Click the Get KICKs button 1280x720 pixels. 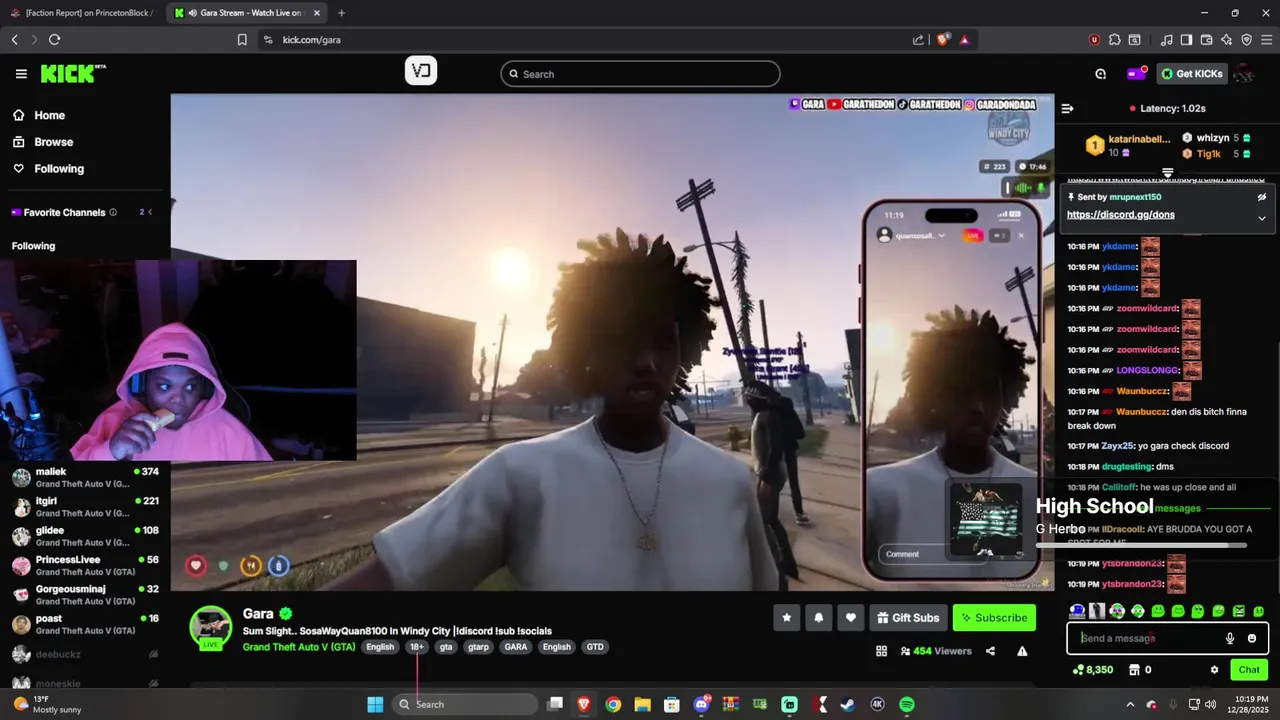click(1192, 74)
